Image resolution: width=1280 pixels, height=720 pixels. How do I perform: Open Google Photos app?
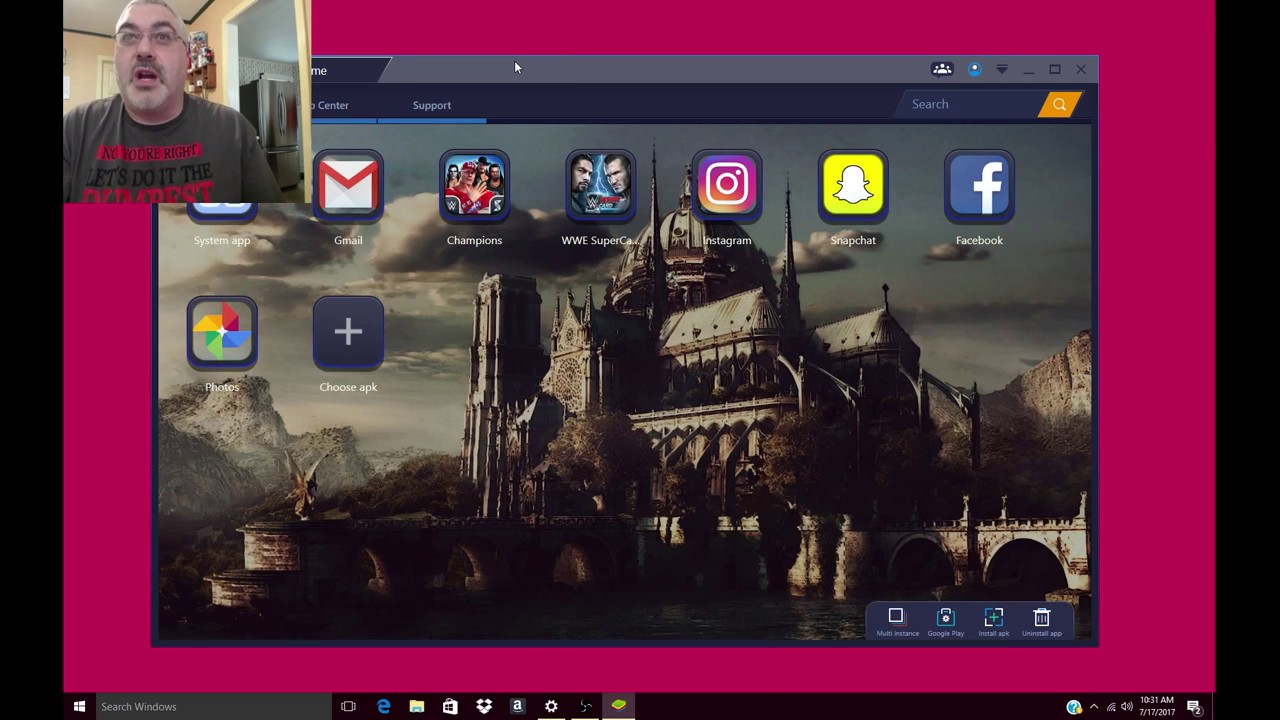(222, 333)
